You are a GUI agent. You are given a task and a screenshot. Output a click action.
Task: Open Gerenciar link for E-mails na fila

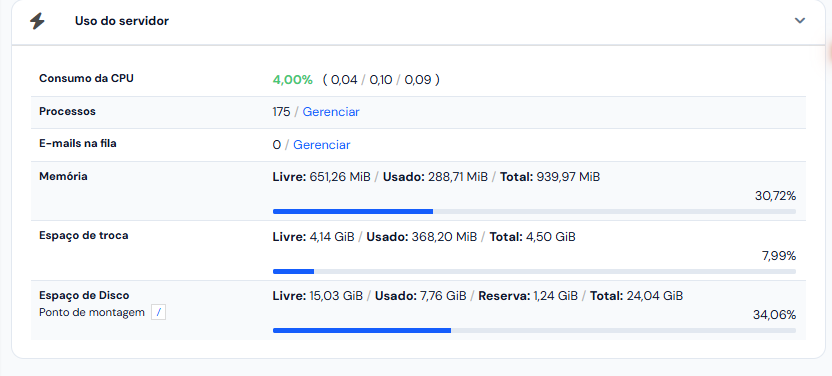pos(322,145)
